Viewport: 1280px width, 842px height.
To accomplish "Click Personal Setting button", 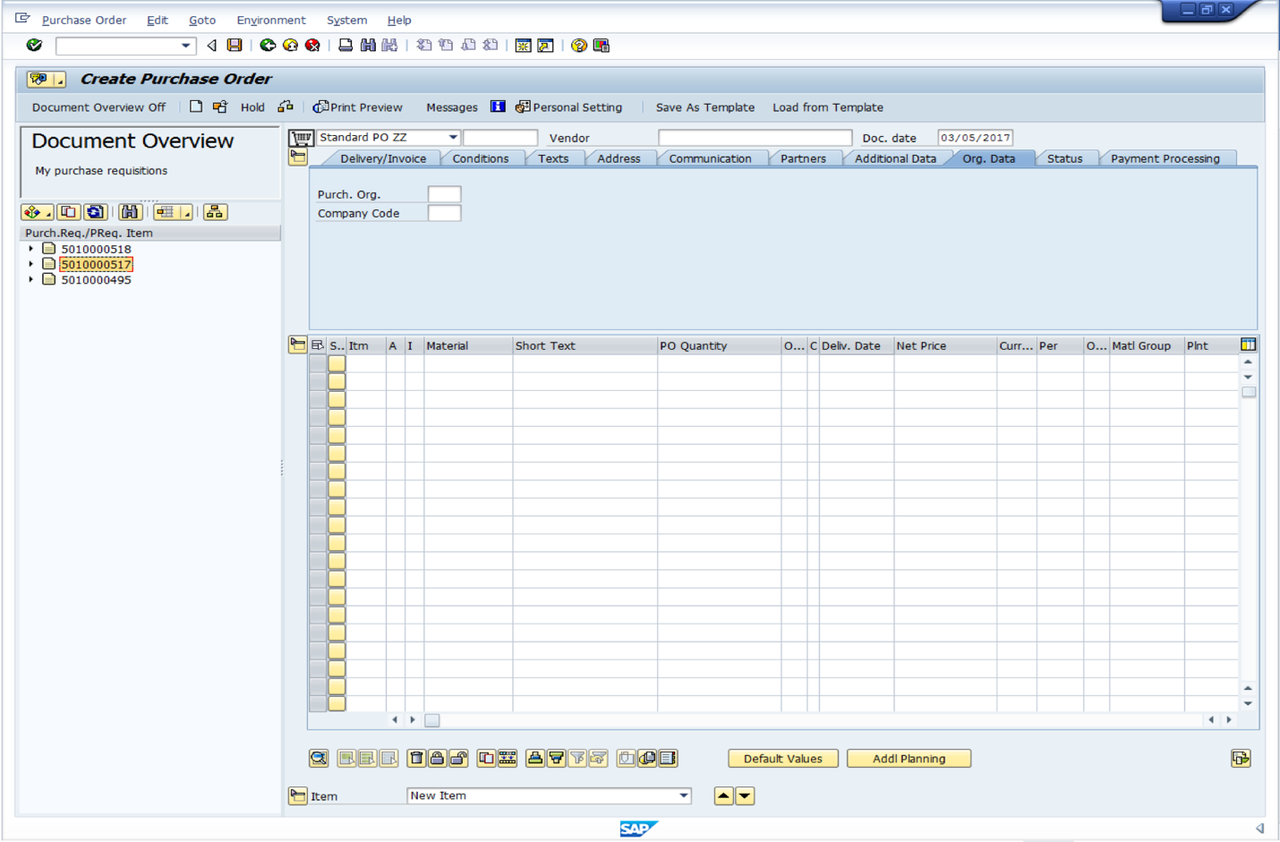I will [569, 107].
